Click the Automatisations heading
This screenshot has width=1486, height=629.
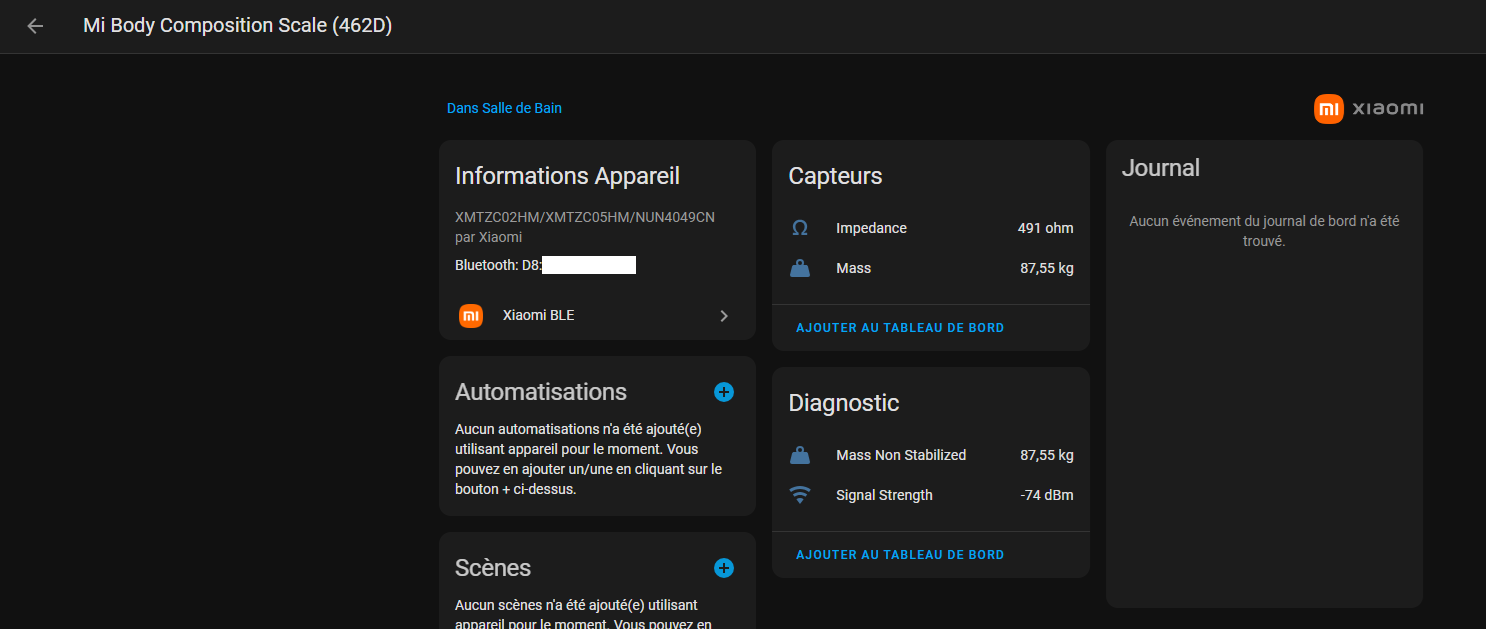click(x=541, y=392)
